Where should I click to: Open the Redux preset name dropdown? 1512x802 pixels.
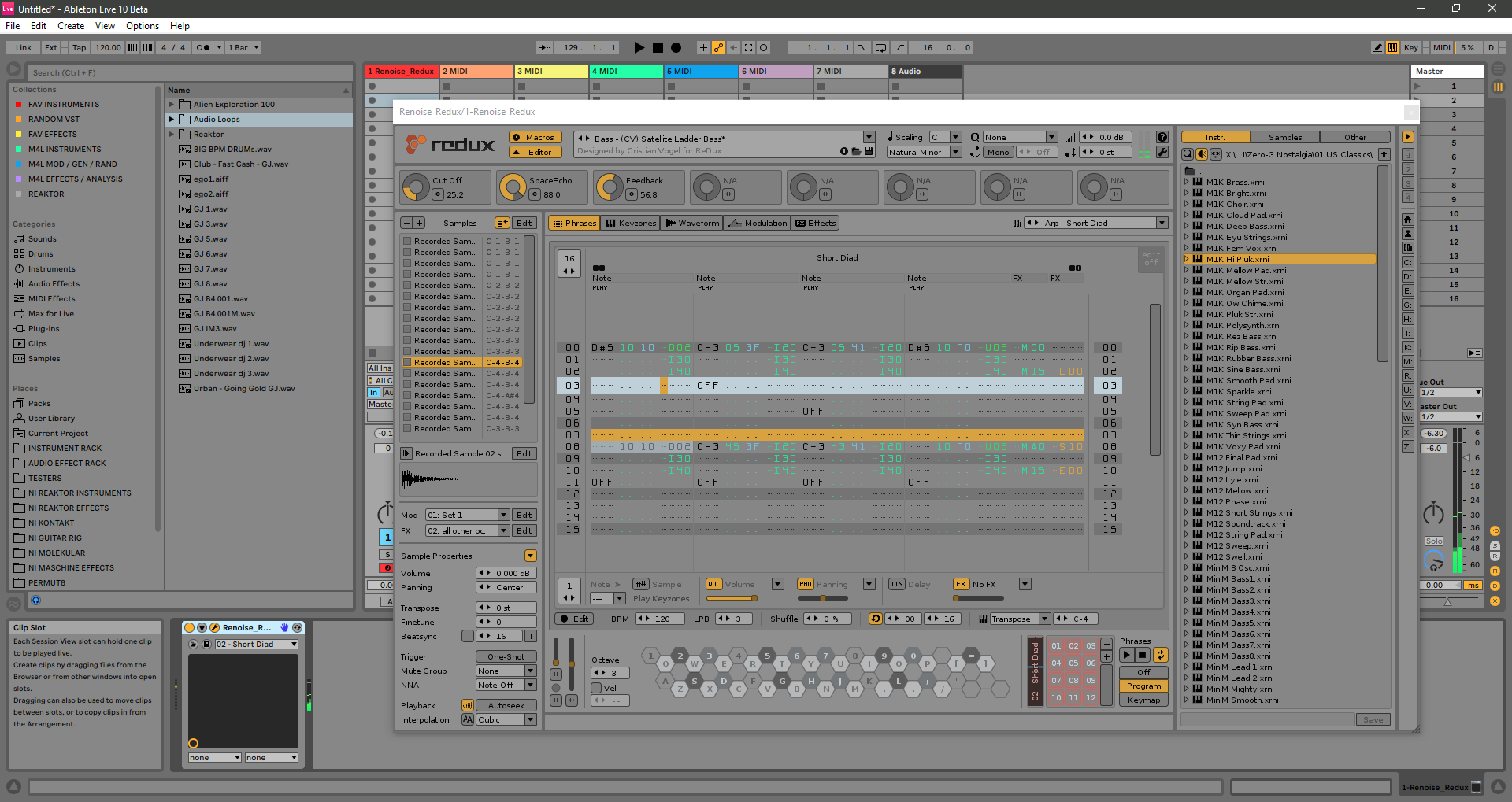tap(869, 138)
